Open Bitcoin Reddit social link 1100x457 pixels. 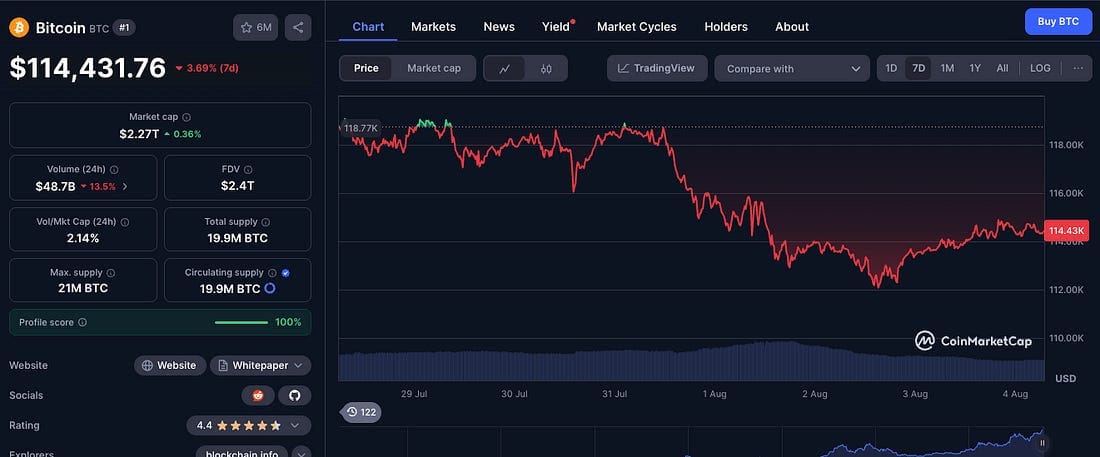click(x=258, y=395)
